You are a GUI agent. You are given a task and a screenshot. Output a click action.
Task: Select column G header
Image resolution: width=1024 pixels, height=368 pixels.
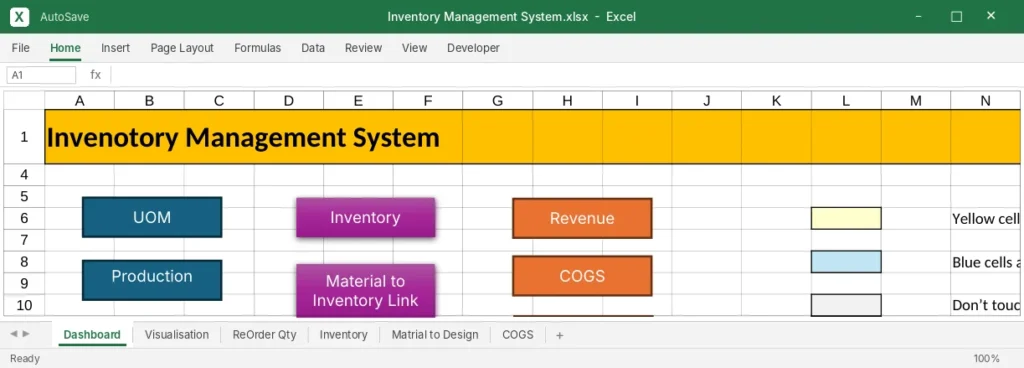click(x=498, y=100)
